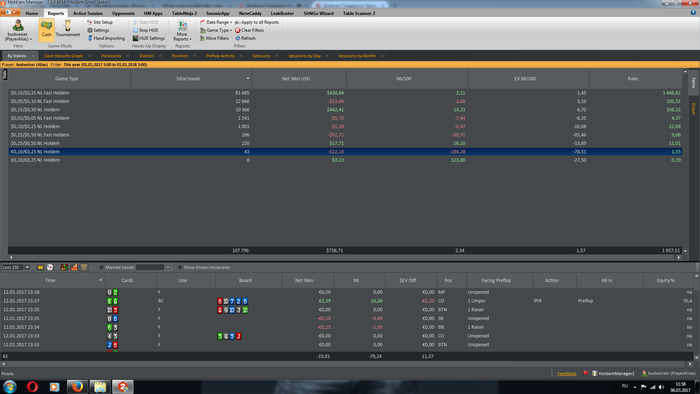Open the NoteCaddy ribbon tab
This screenshot has height=394, width=700.
[250, 13]
